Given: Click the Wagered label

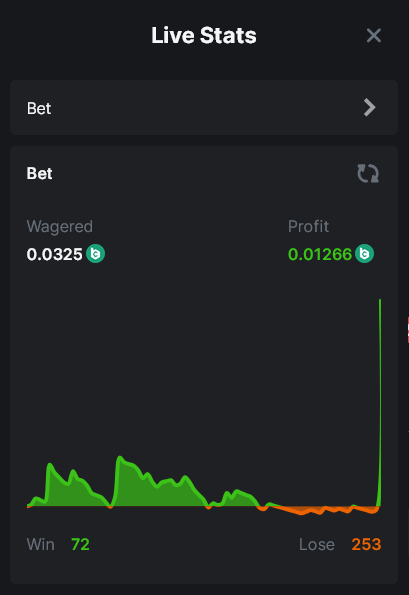Looking at the screenshot, I should tap(60, 227).
